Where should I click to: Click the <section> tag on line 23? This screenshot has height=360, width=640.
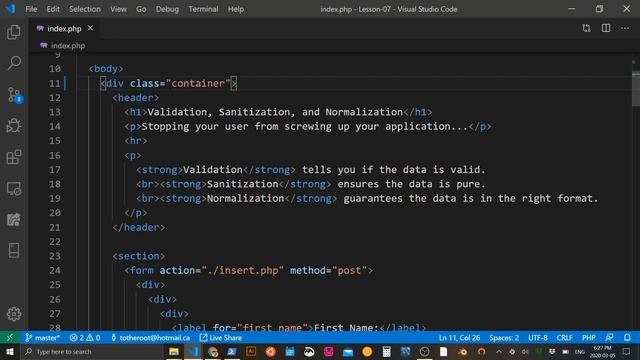click(x=139, y=256)
